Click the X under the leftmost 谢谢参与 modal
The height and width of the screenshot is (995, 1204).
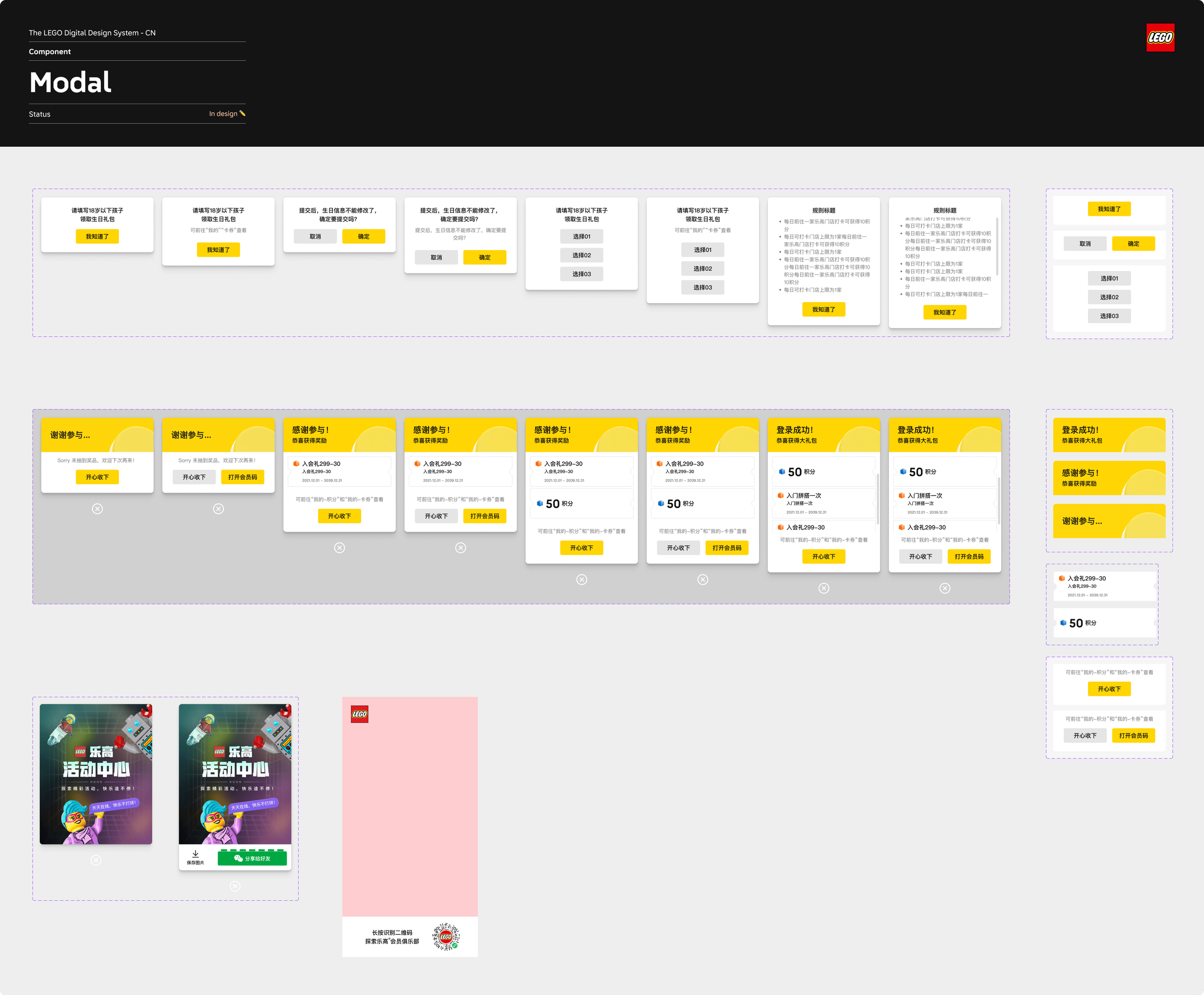click(x=97, y=509)
